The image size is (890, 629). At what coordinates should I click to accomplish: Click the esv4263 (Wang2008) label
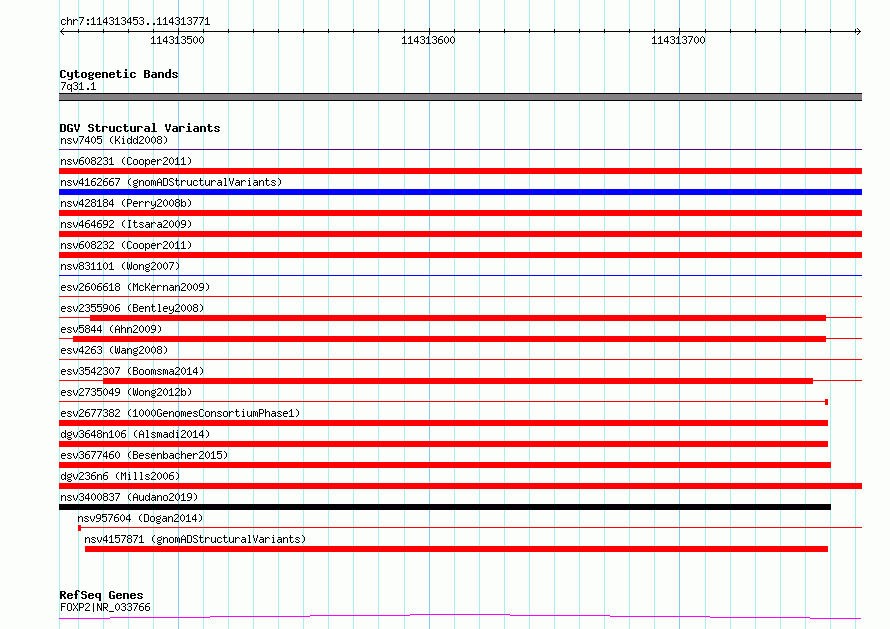[114, 350]
